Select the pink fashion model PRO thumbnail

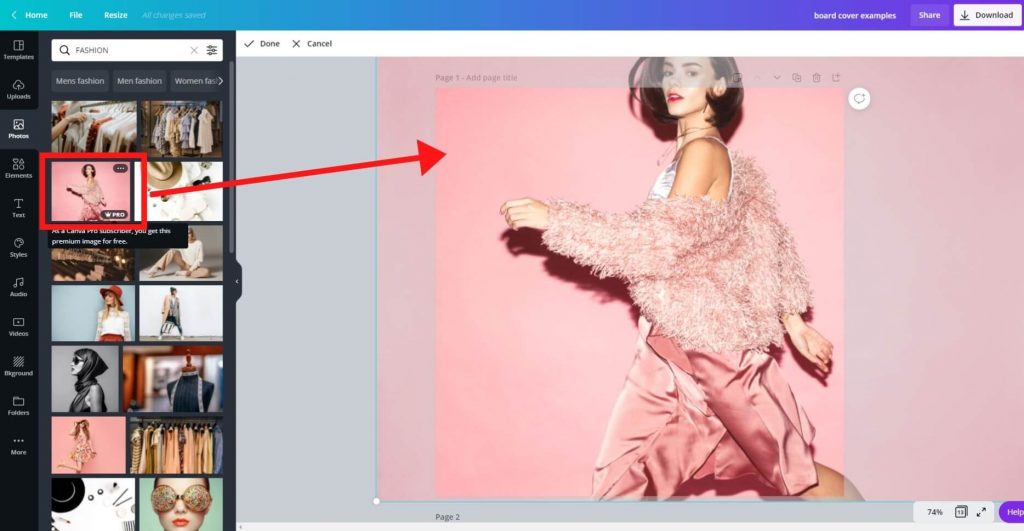(x=91, y=190)
